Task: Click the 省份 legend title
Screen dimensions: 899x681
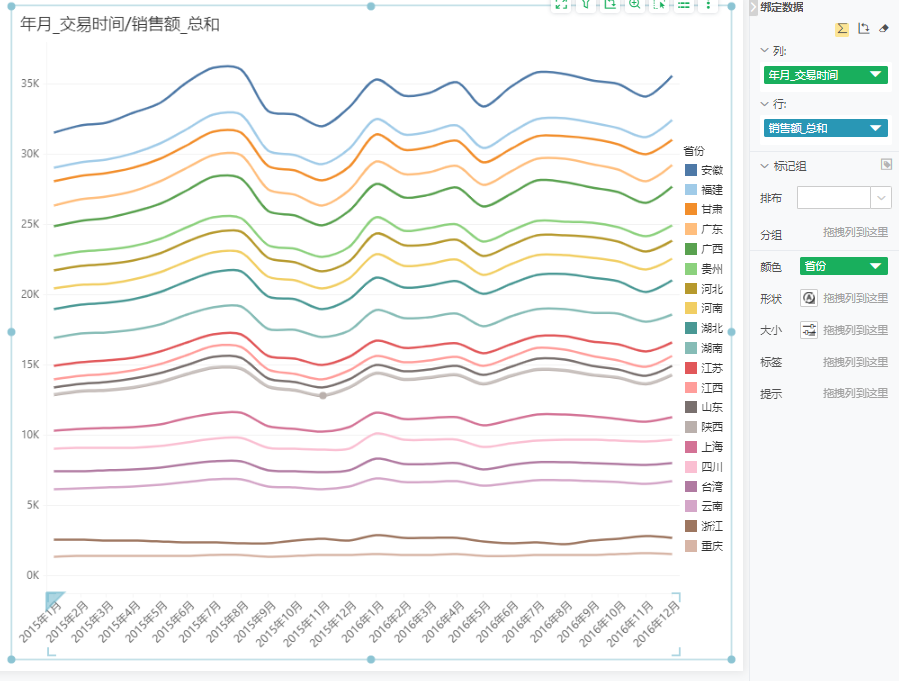Action: coord(694,151)
